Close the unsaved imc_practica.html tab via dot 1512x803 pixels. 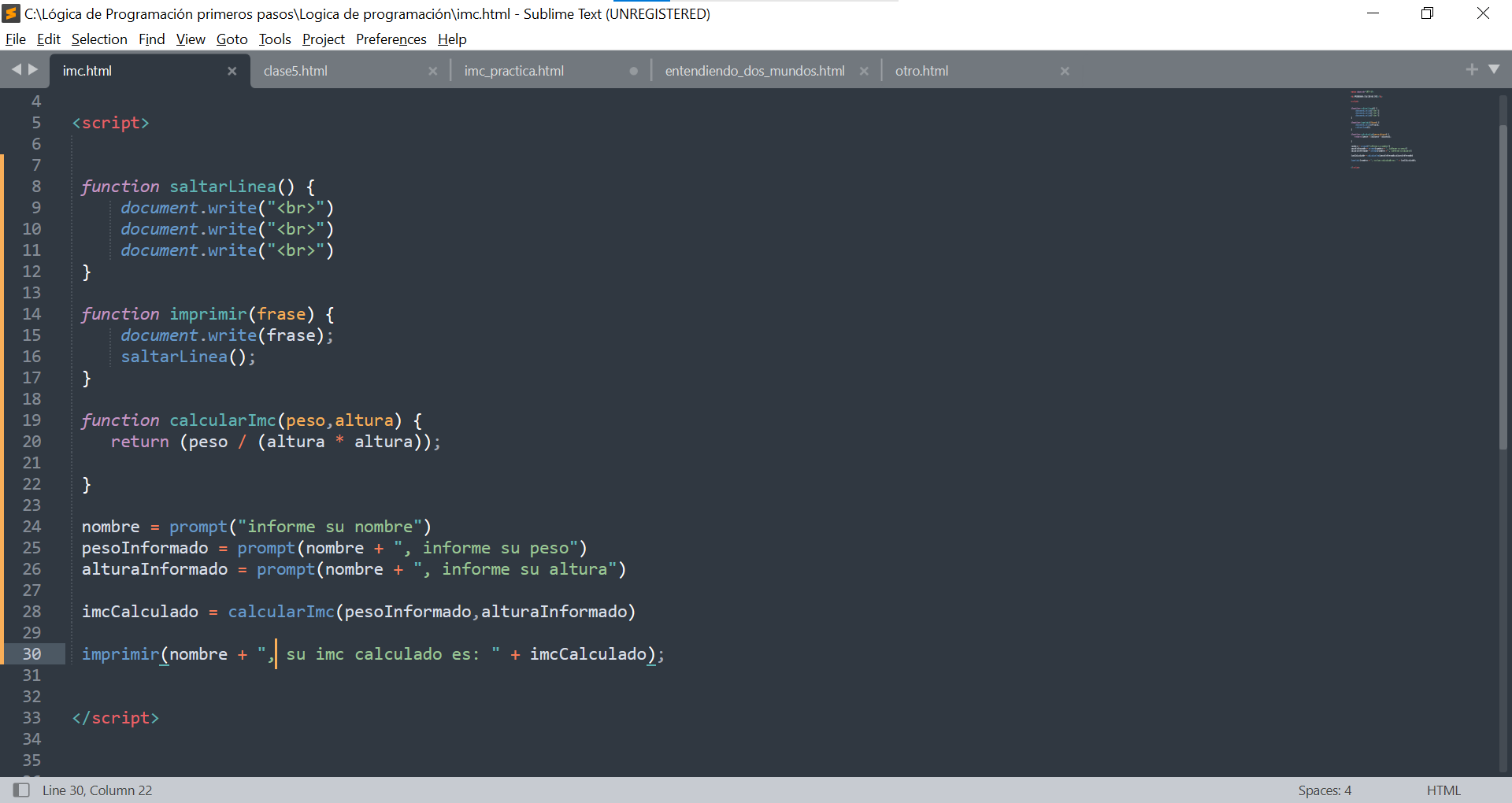tap(633, 71)
